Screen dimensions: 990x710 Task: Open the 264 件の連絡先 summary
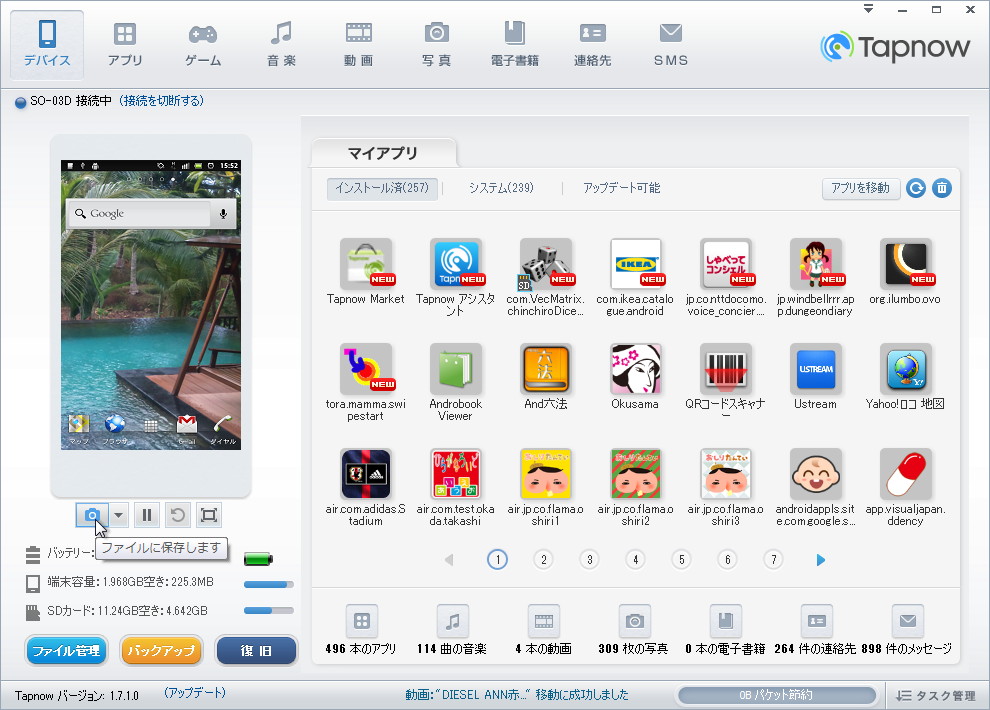point(816,629)
